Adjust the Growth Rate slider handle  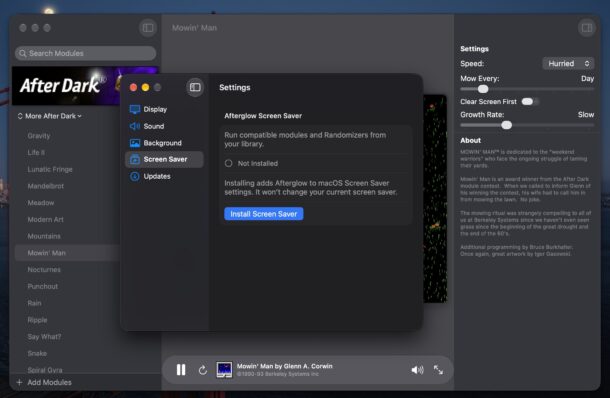click(x=507, y=125)
